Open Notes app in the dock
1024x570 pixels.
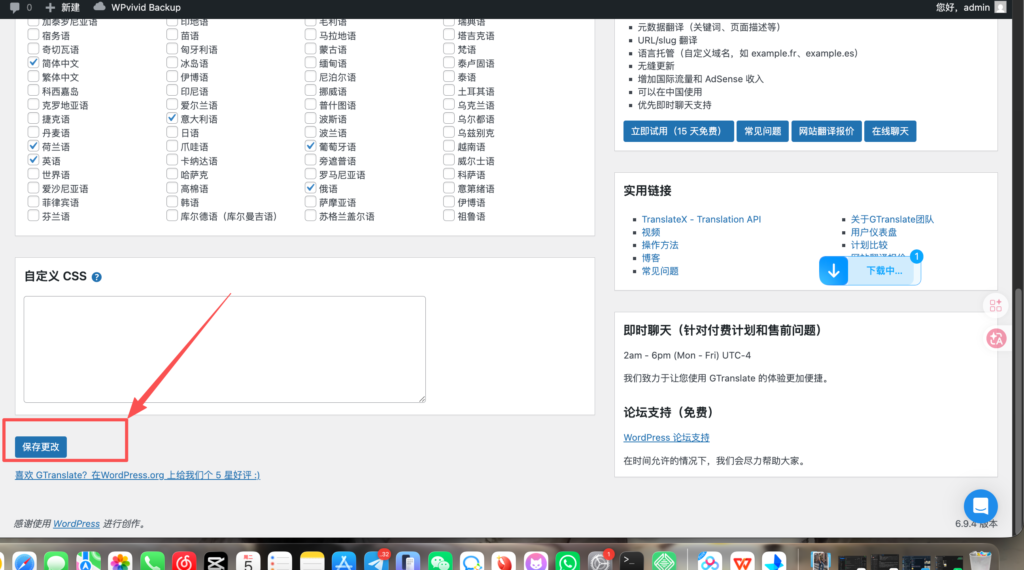click(312, 562)
